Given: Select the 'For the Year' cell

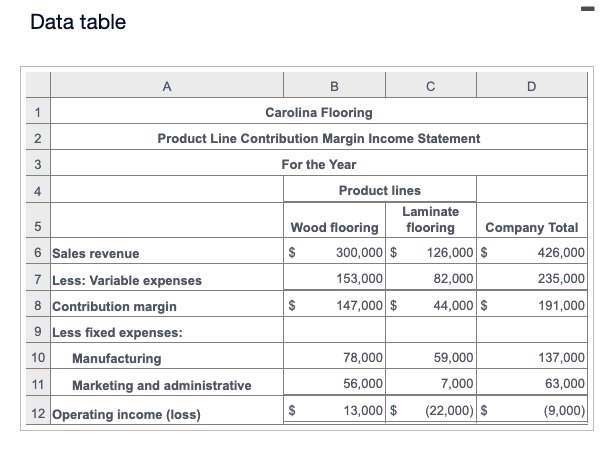Looking at the screenshot, I should pos(319,164).
